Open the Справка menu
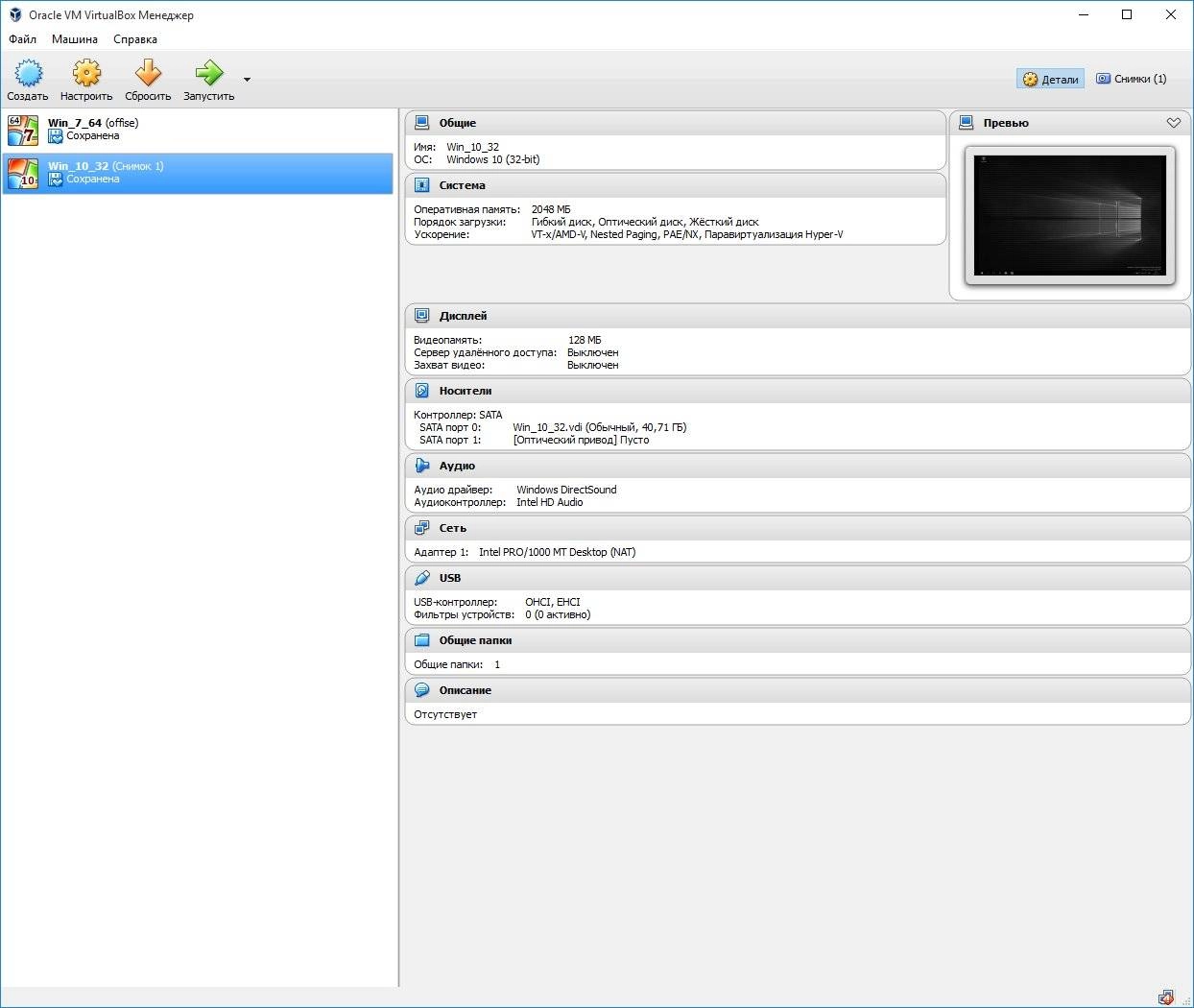The image size is (1194, 1008). 135,39
